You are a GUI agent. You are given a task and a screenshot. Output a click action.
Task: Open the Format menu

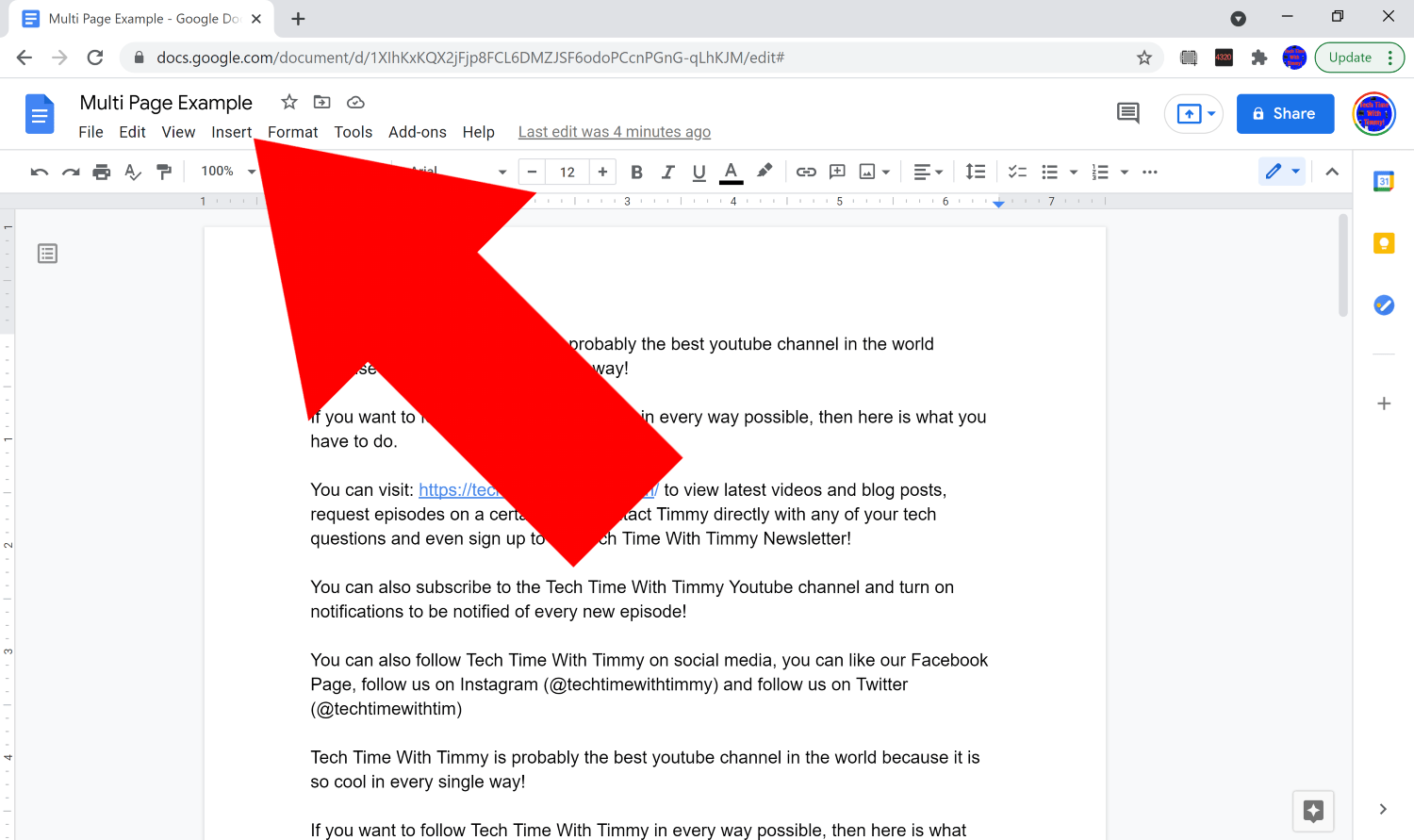293,132
